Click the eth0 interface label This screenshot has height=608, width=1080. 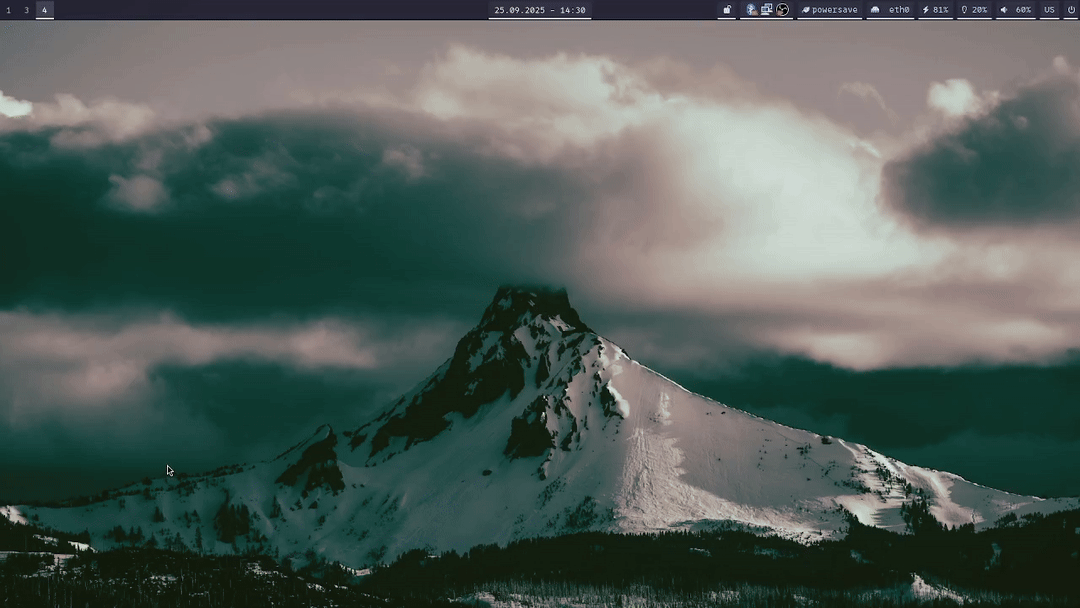[x=899, y=10]
